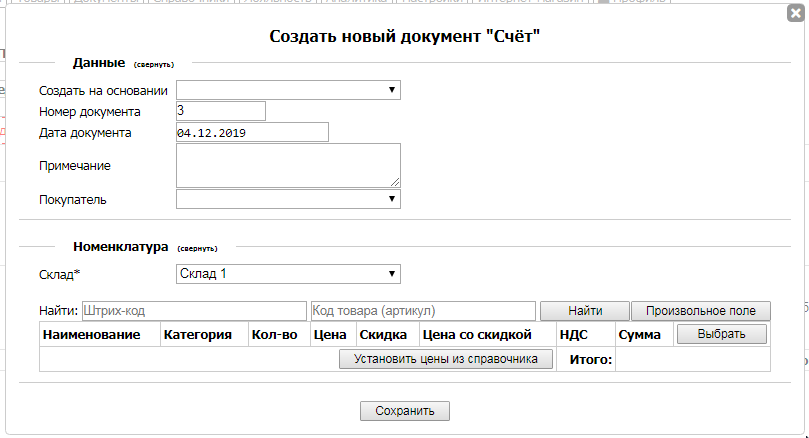This screenshot has width=809, height=438.
Task: Click the "Итого:" label
Action: pos(591,360)
